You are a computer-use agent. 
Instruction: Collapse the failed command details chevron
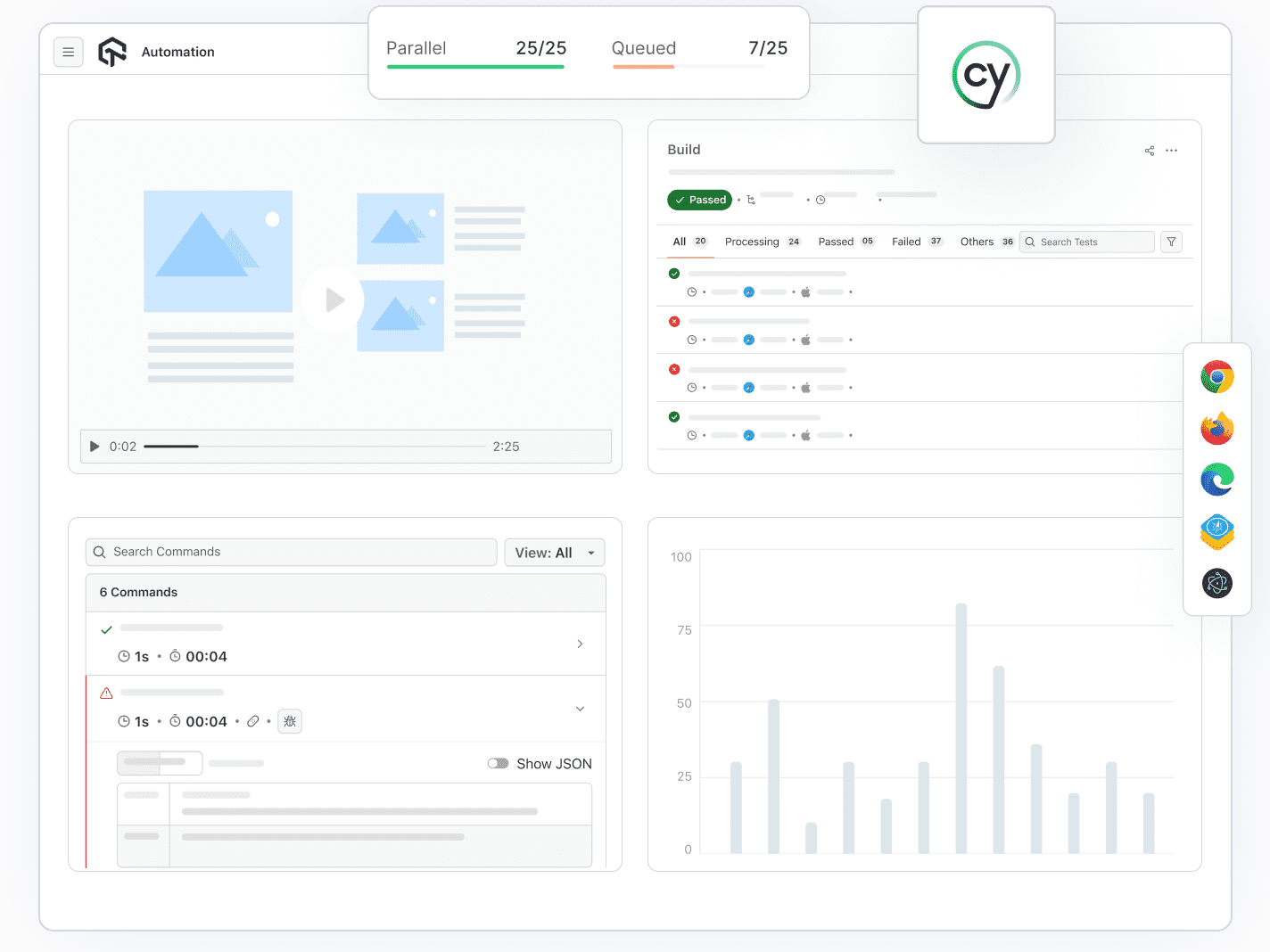pyautogui.click(x=580, y=709)
